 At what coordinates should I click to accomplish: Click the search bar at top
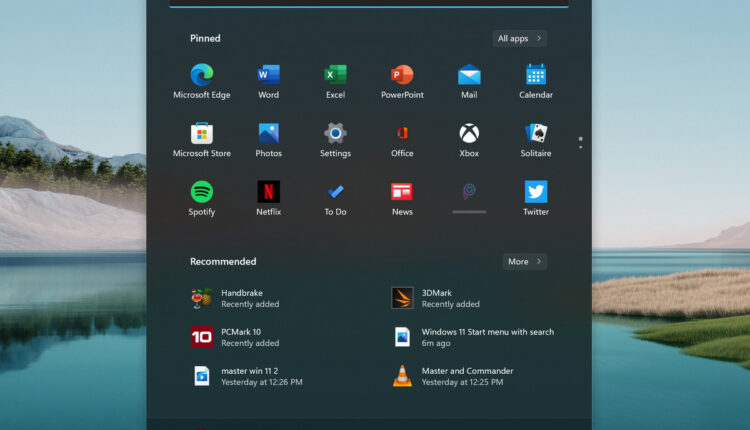pos(369,3)
